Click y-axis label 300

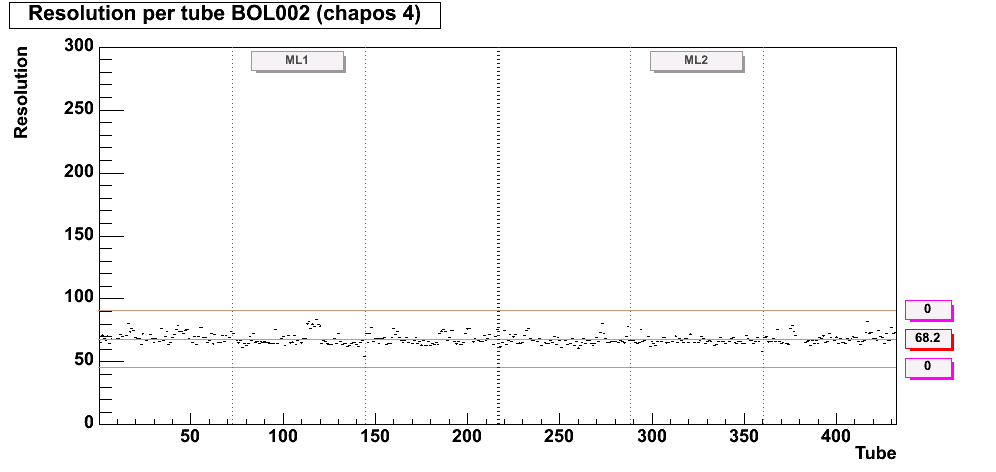79,46
